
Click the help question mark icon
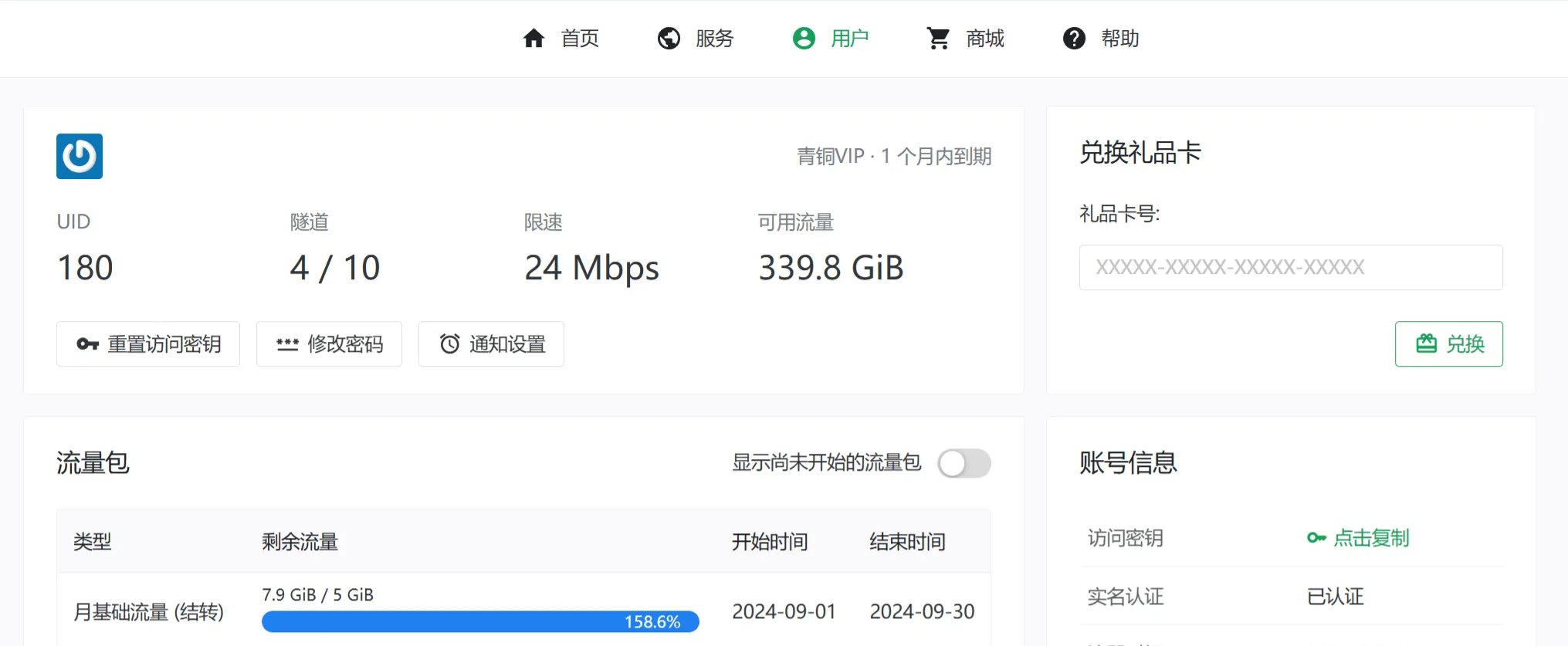coord(1074,39)
